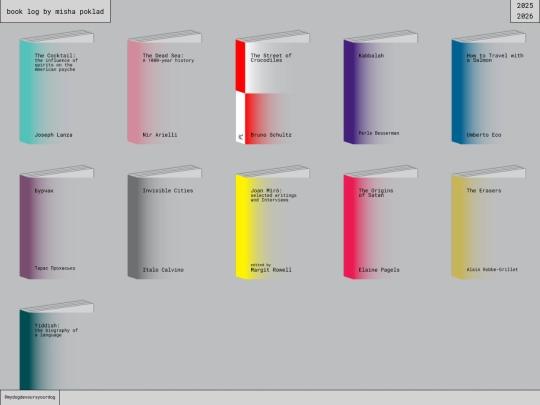540x405 pixels.
Task: Open The Cocktail book by Joseph Lanza
Action: (x=56, y=88)
